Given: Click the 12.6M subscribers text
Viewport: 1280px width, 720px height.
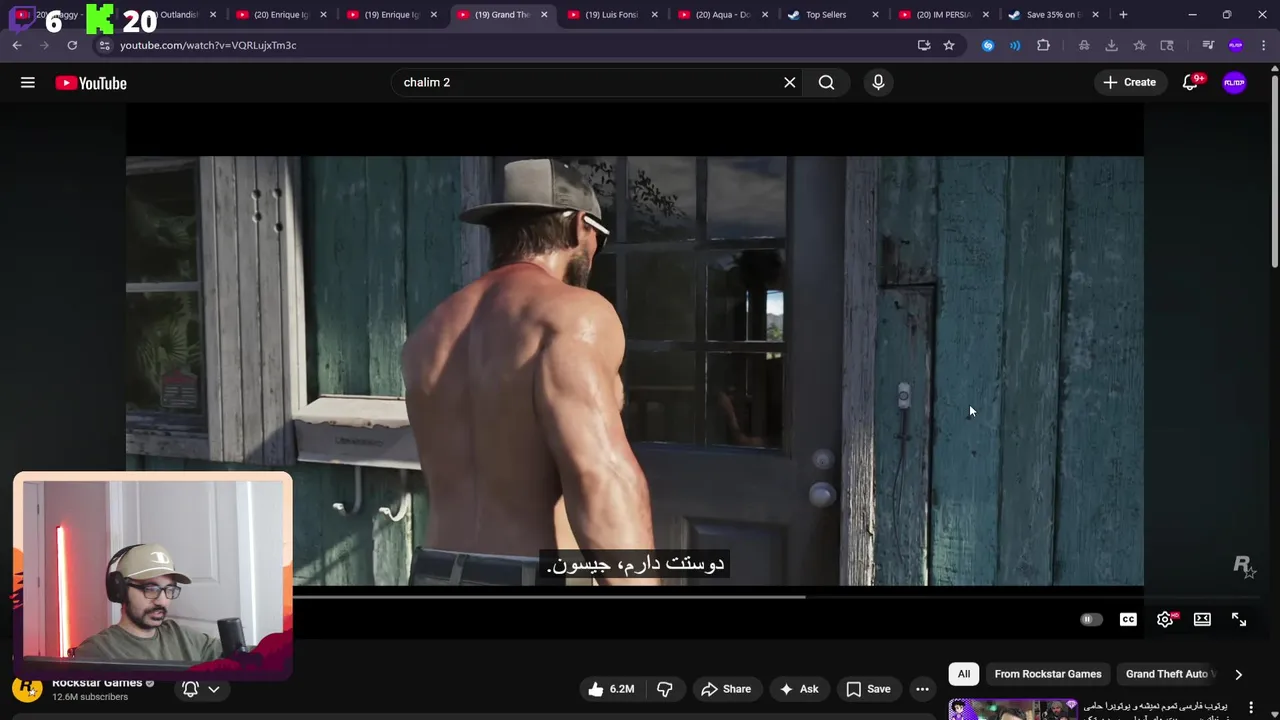Looking at the screenshot, I should click(x=90, y=697).
